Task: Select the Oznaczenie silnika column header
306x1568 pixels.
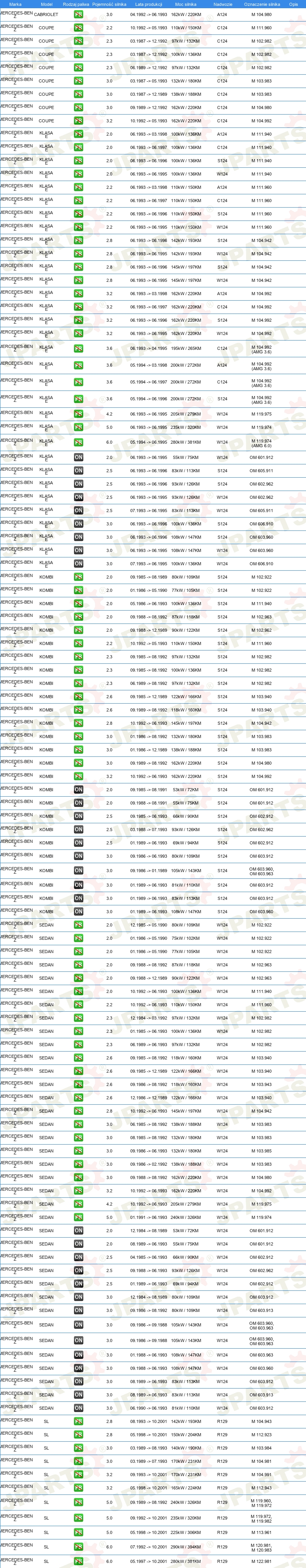Action: (262, 4)
